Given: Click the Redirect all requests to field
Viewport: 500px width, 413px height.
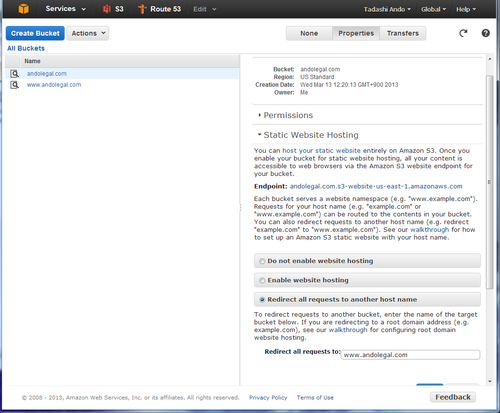Looking at the screenshot, I should [x=410, y=355].
